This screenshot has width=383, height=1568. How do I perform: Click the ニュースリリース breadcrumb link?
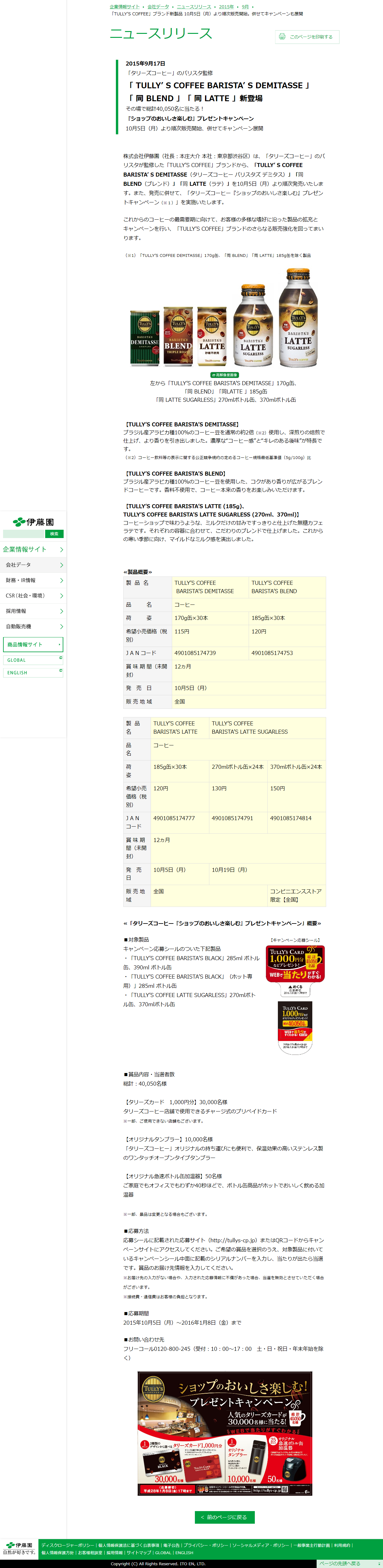tap(194, 7)
